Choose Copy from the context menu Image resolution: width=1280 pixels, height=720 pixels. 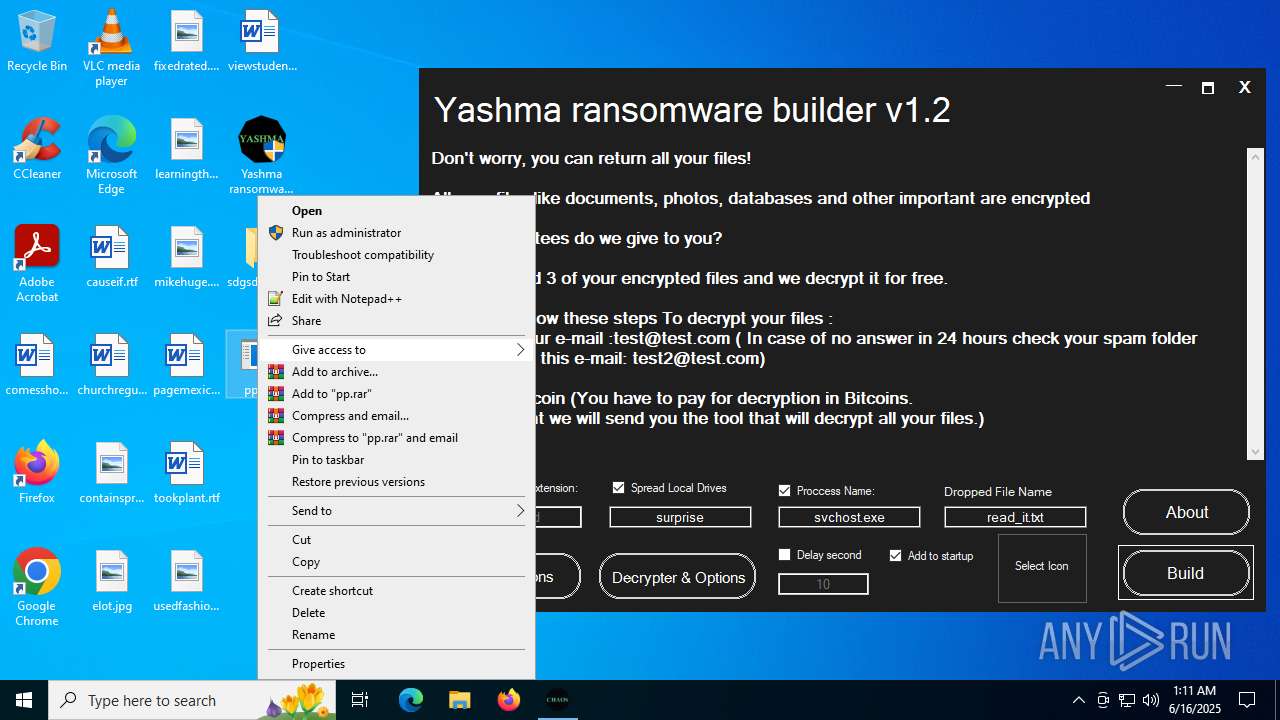(x=396, y=562)
